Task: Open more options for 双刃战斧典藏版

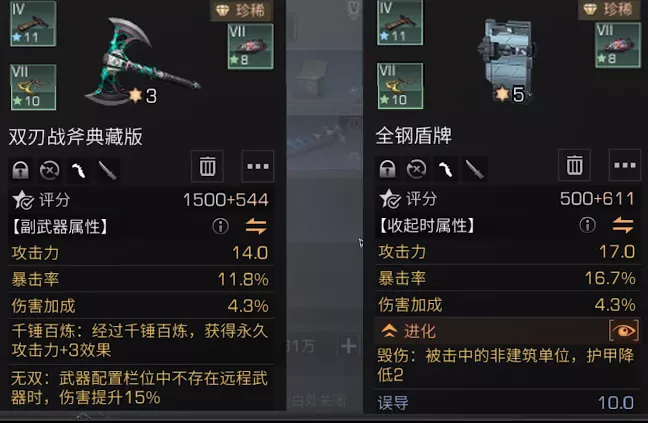Action: pos(258,166)
